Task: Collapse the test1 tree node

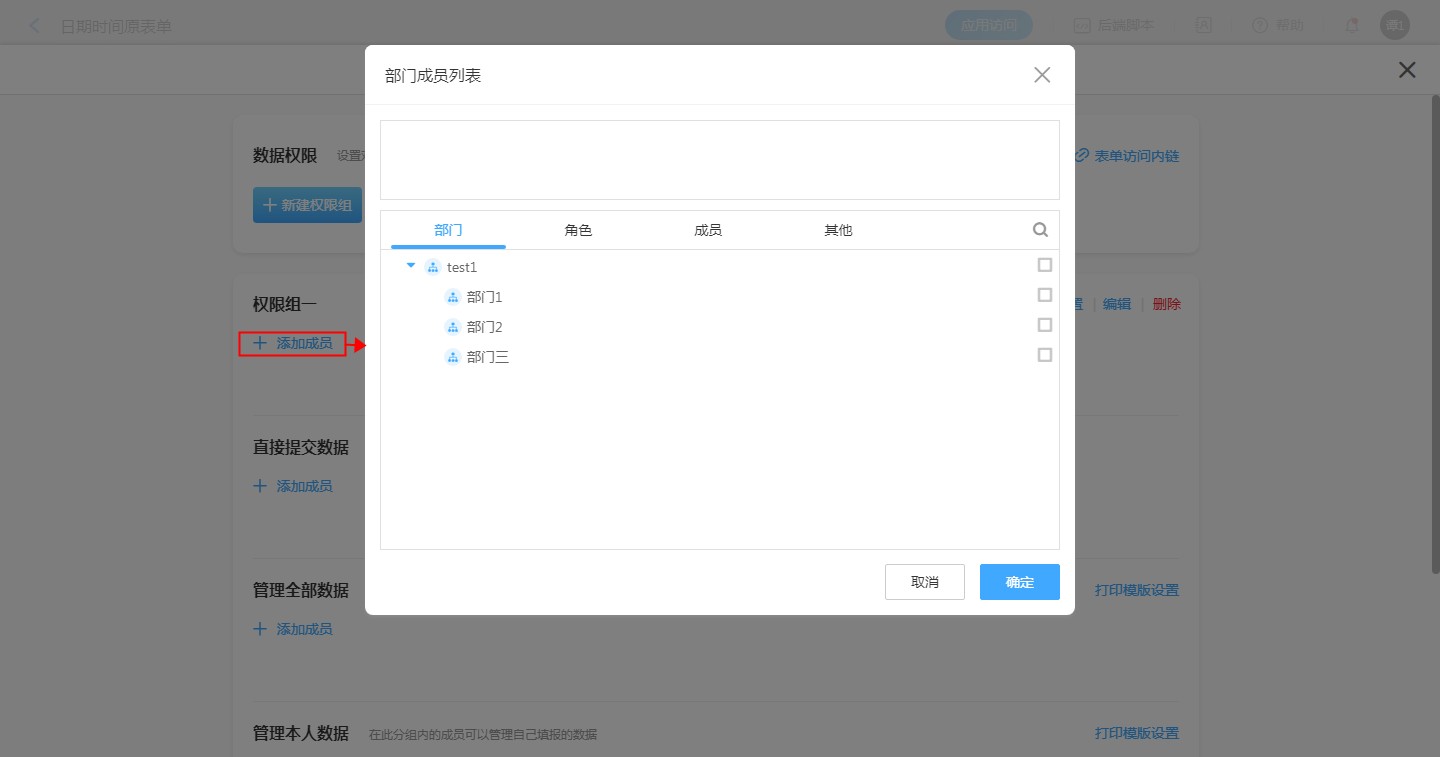Action: click(411, 266)
